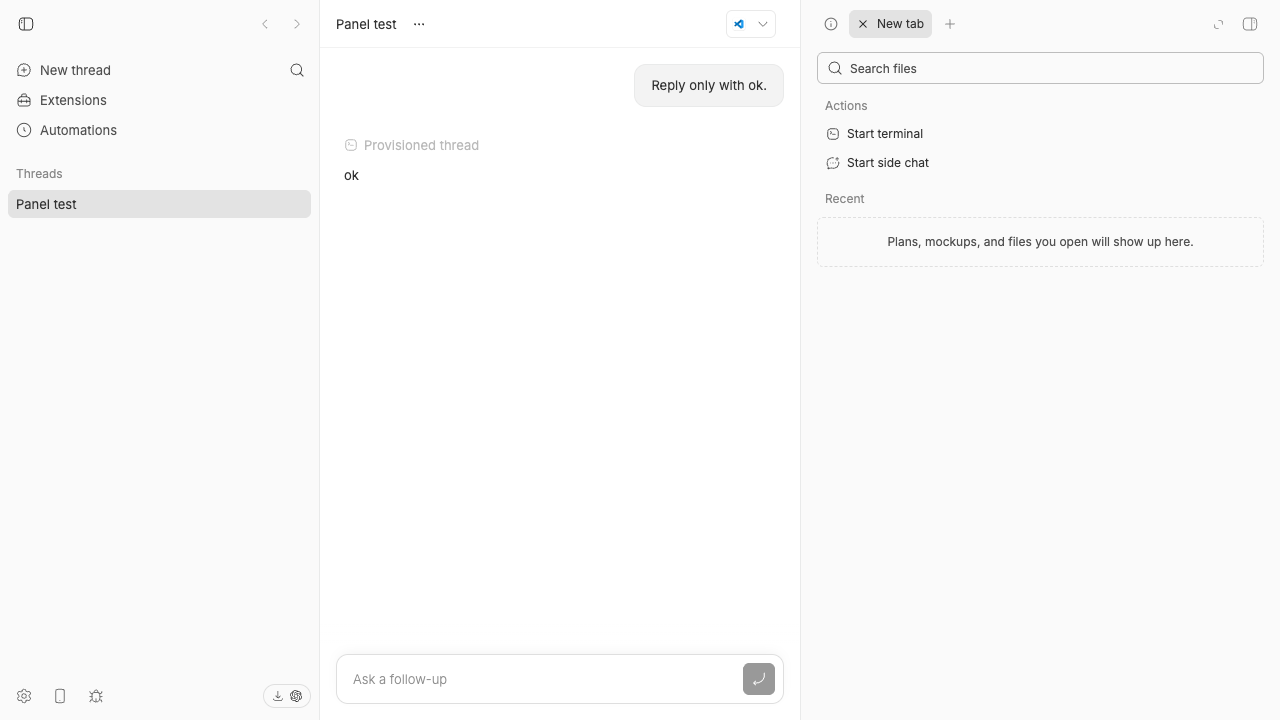
Task: Toggle the right side panel icon
Action: click(x=1250, y=24)
